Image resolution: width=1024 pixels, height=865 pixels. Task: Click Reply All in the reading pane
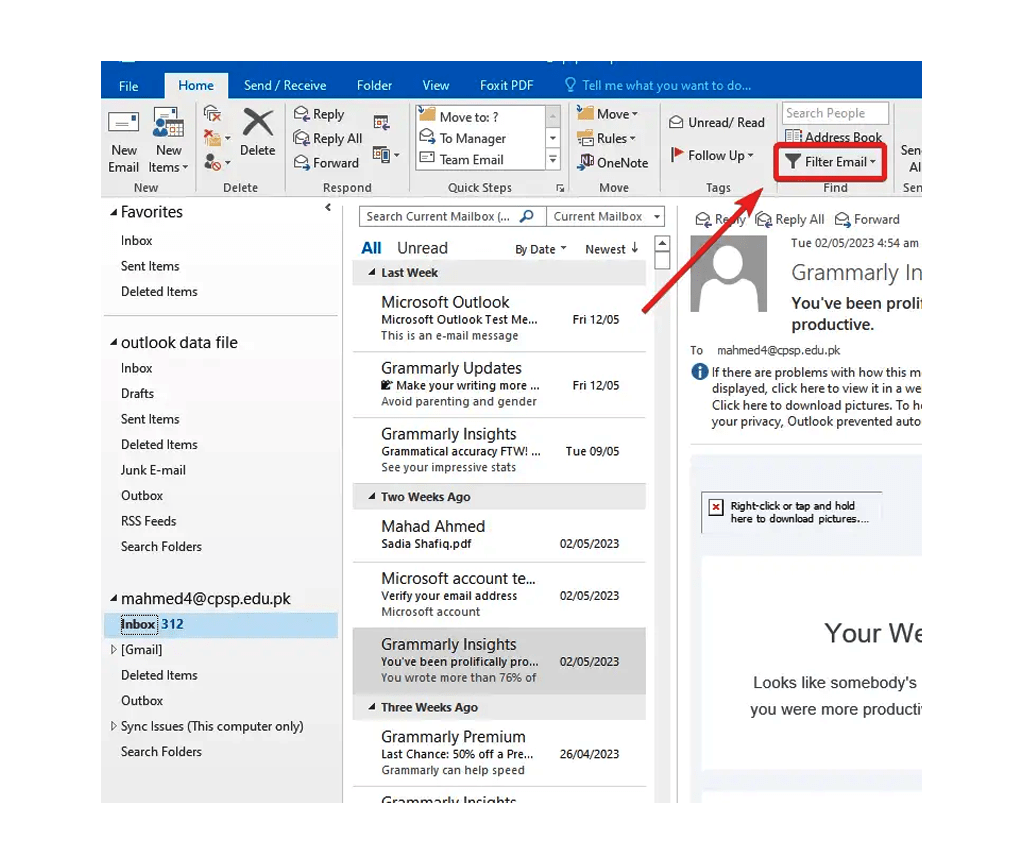click(x=790, y=219)
